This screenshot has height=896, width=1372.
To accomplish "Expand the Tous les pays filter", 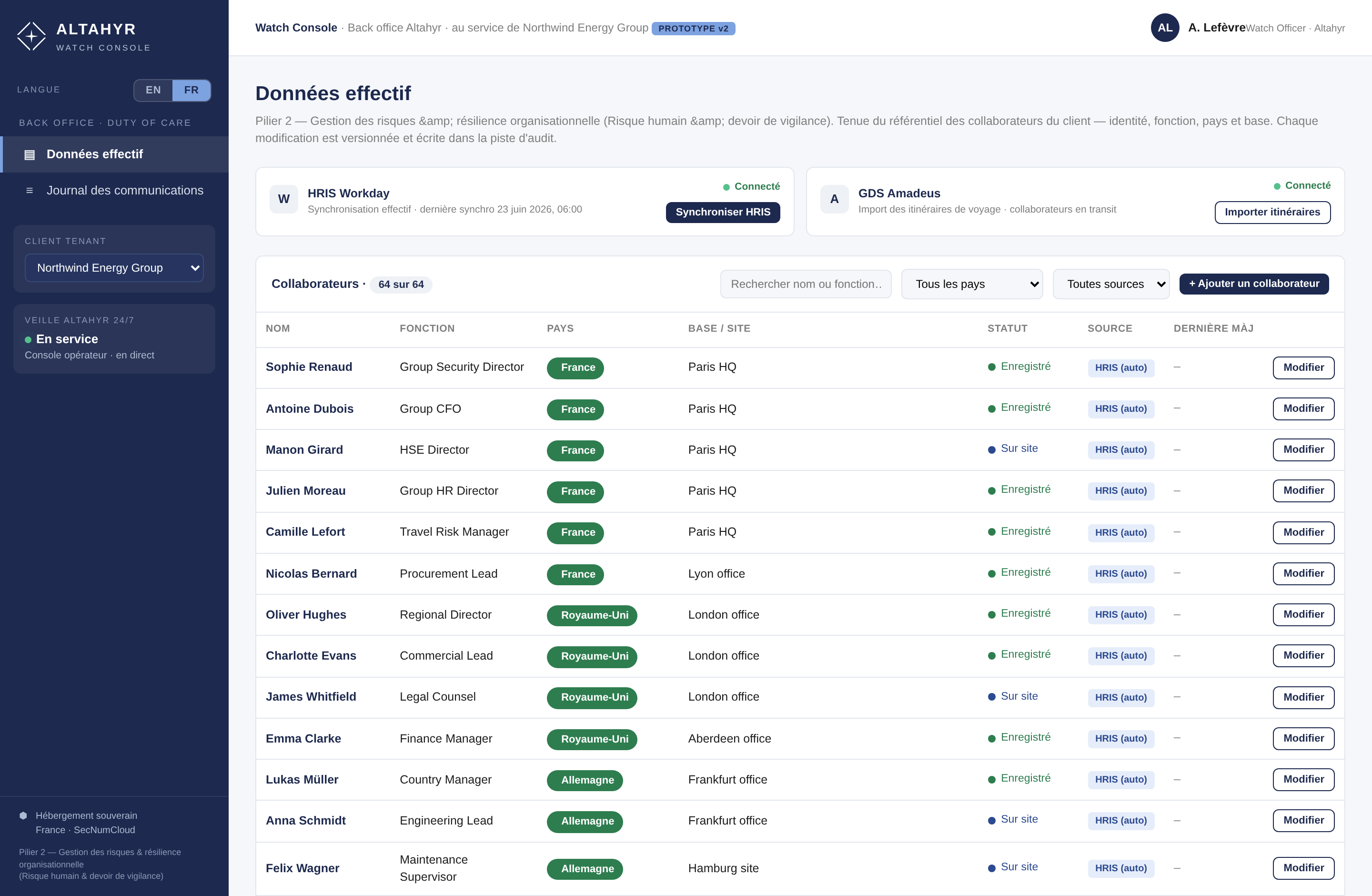I will (972, 284).
